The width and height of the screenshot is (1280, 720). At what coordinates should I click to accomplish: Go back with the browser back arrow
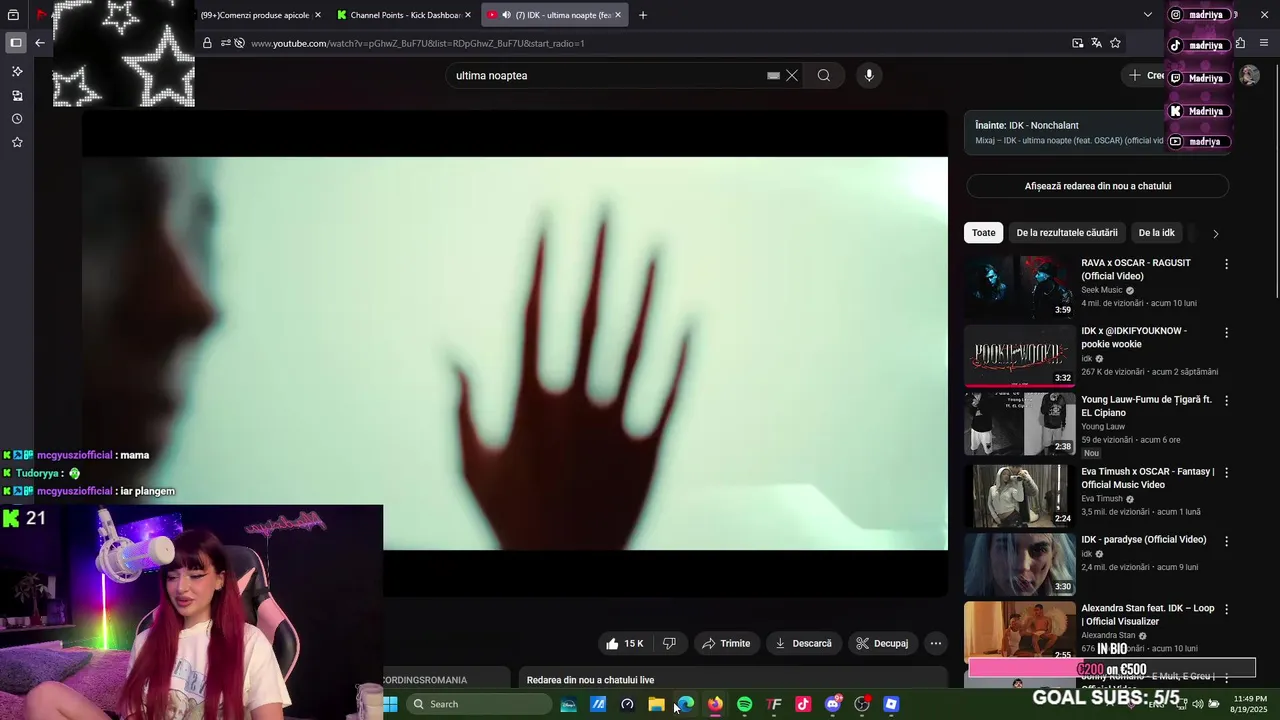tap(40, 43)
